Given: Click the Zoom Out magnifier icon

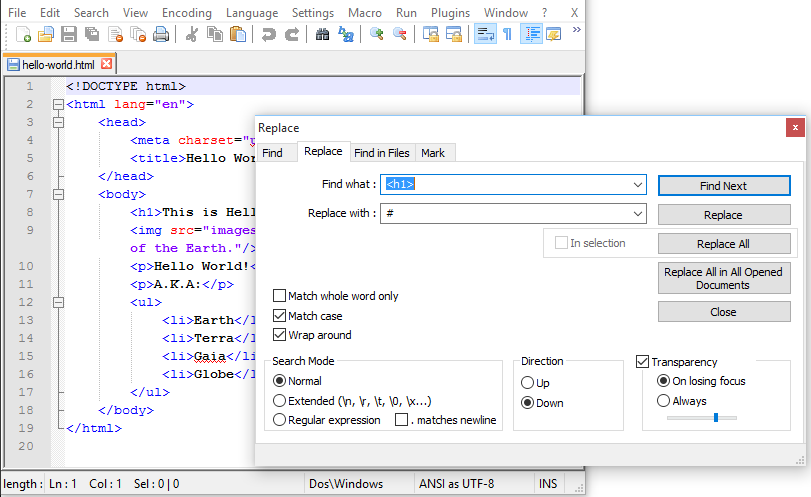Looking at the screenshot, I should (399, 34).
